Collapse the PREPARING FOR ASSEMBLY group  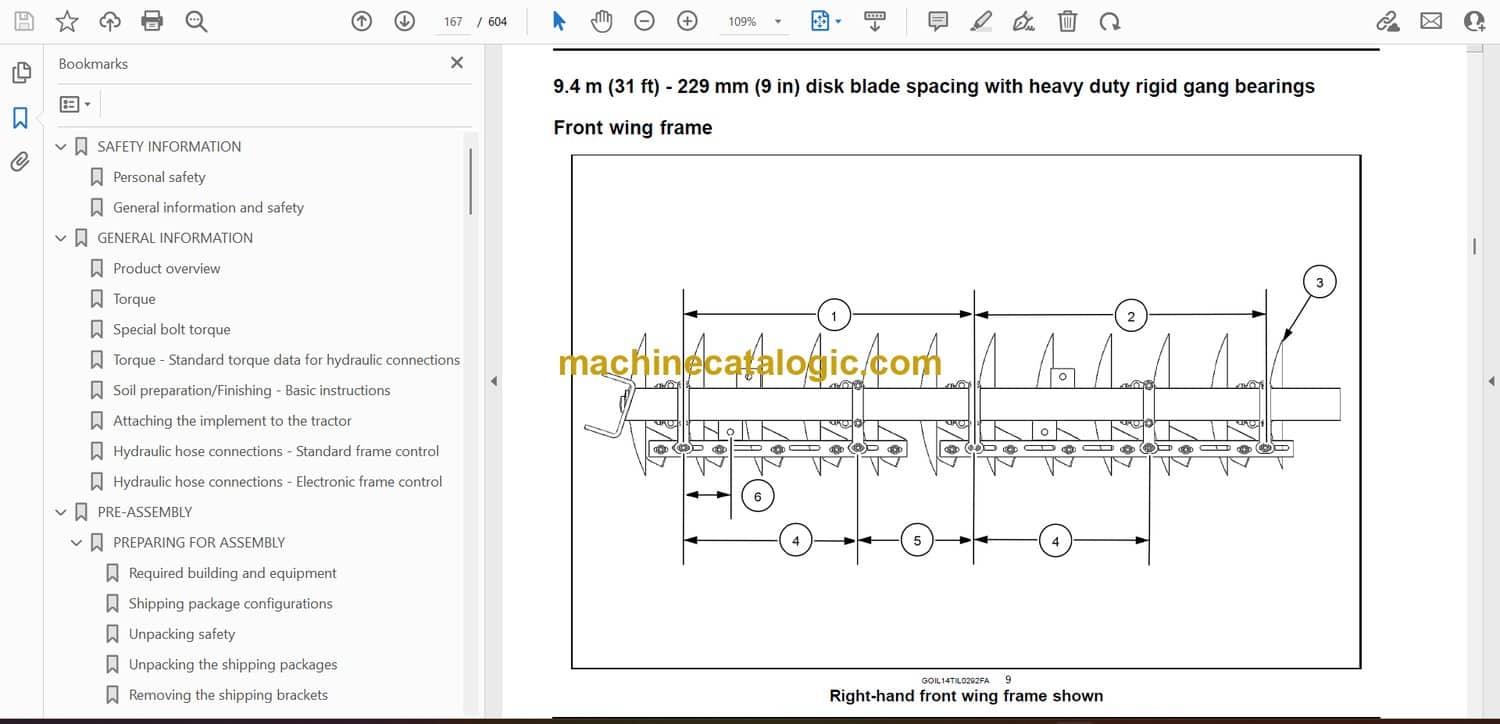coord(77,543)
